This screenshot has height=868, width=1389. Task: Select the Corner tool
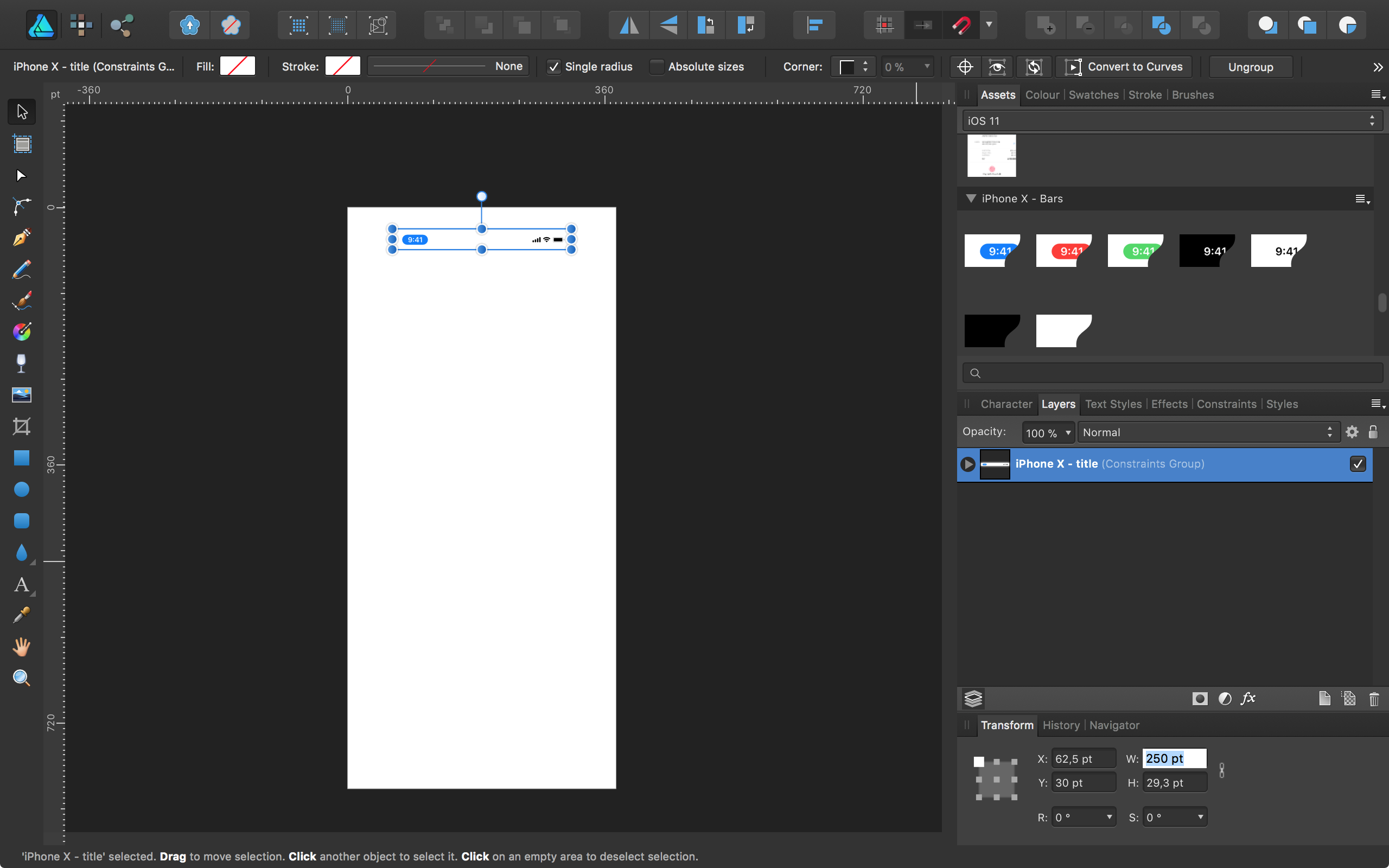22,206
